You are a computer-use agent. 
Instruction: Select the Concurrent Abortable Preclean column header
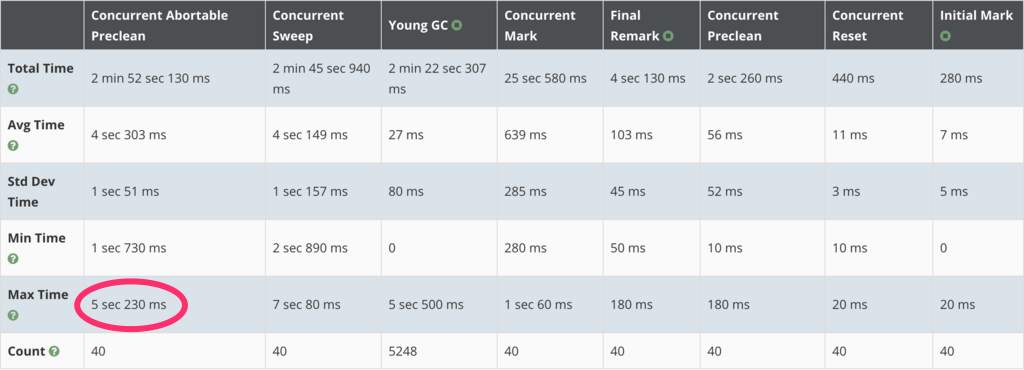click(x=174, y=25)
